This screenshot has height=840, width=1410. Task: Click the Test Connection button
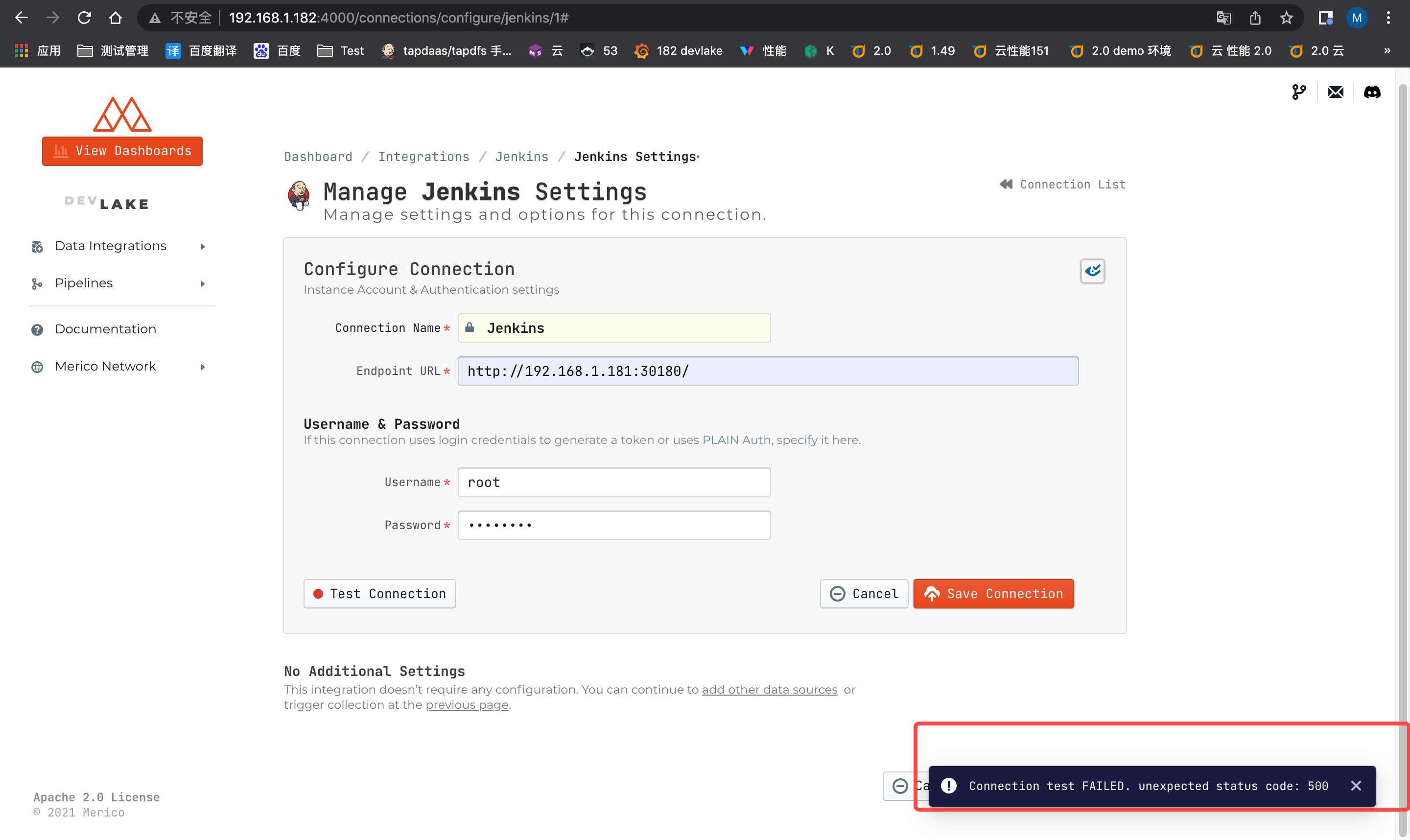click(380, 594)
